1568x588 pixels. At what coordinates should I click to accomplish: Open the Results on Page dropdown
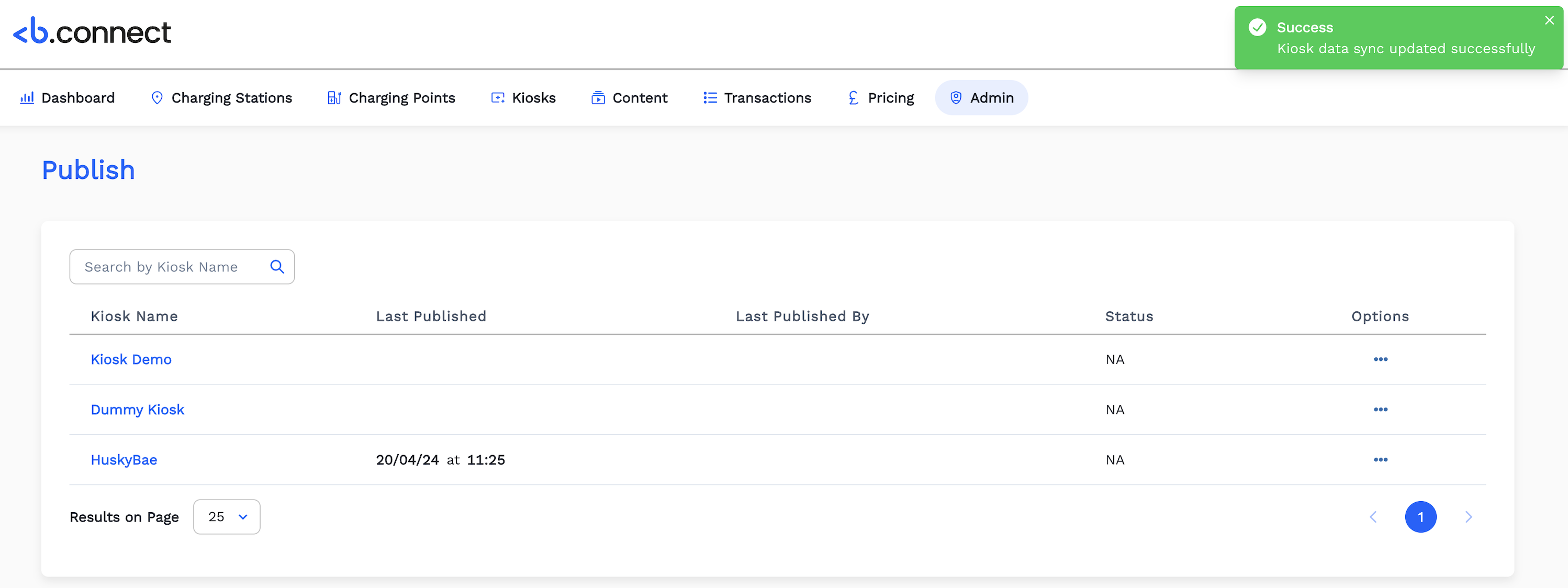point(227,517)
